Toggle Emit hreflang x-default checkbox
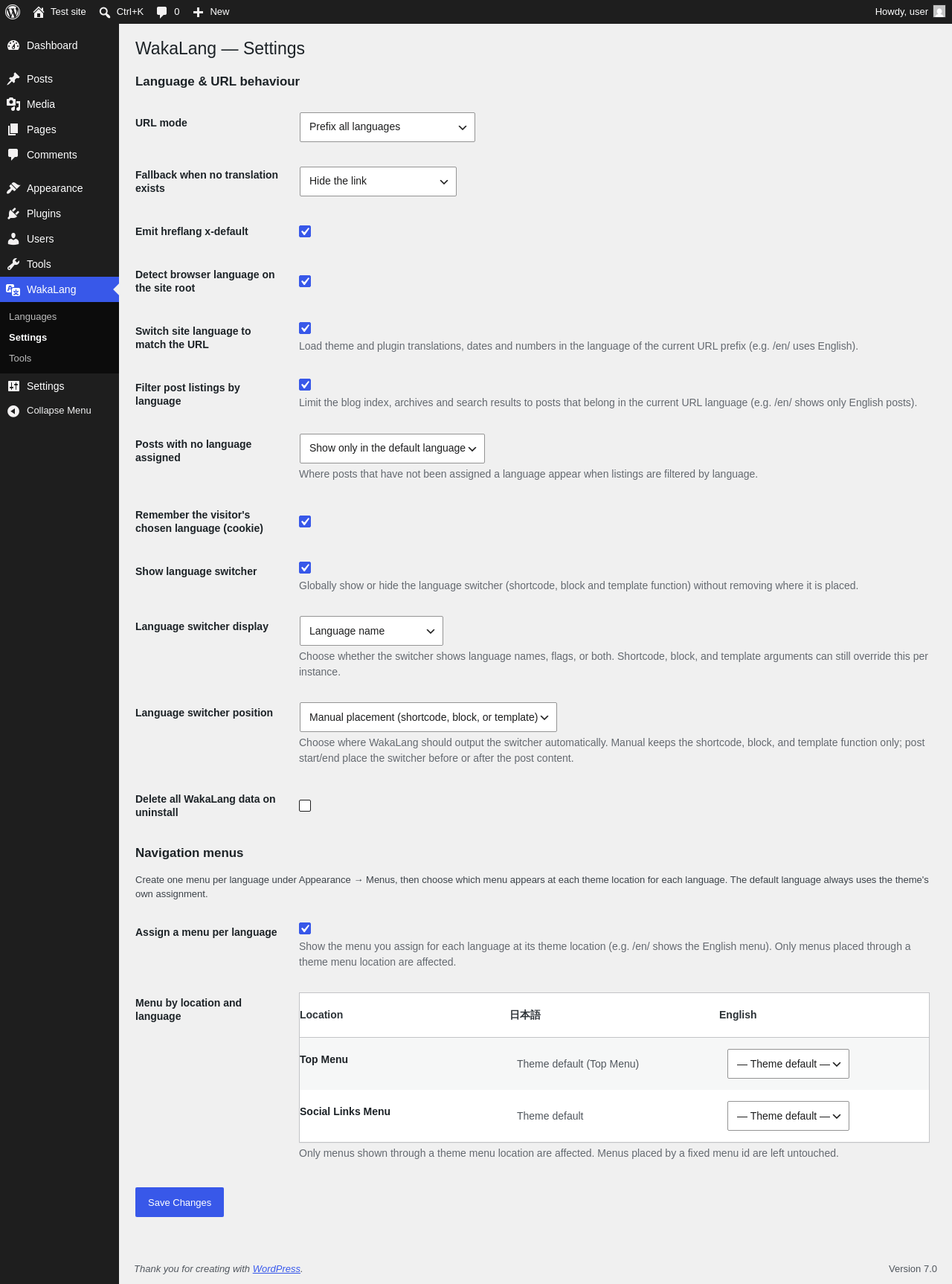This screenshot has height=1284, width=952. point(305,231)
